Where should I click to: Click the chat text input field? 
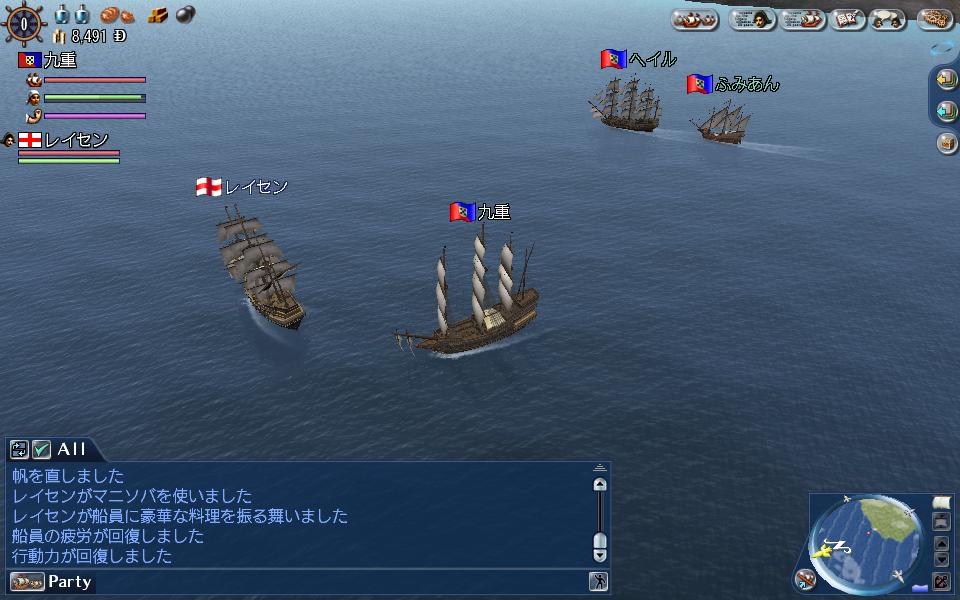pos(342,582)
